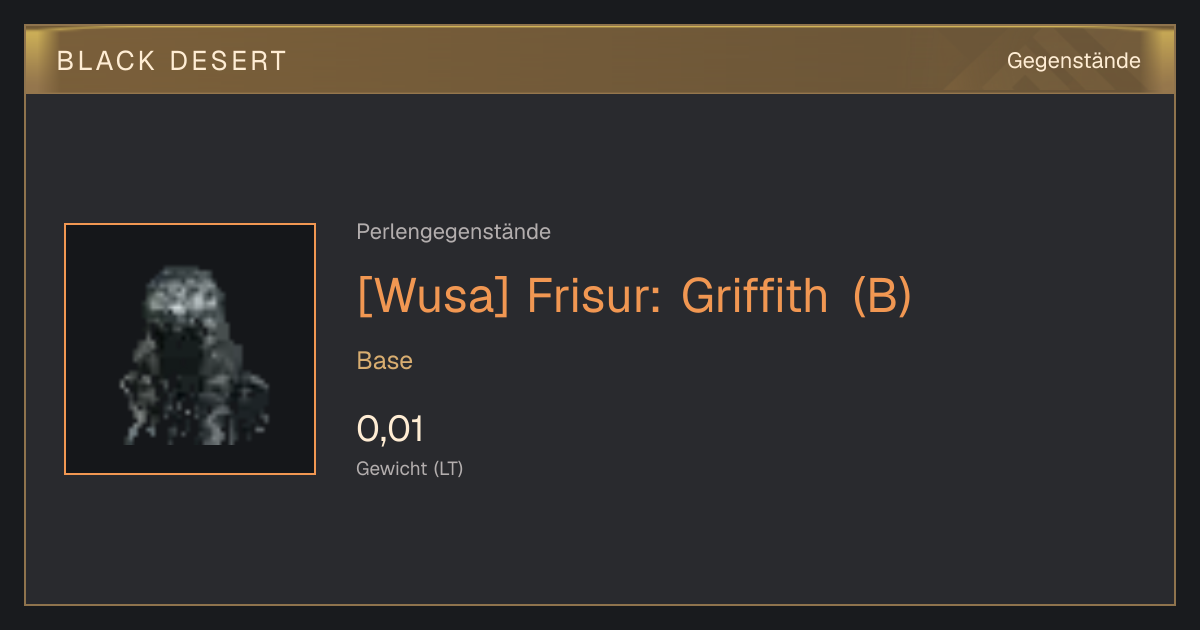The height and width of the screenshot is (630, 1200).
Task: Open the Gegenstände link in header
Action: pos(1073,61)
